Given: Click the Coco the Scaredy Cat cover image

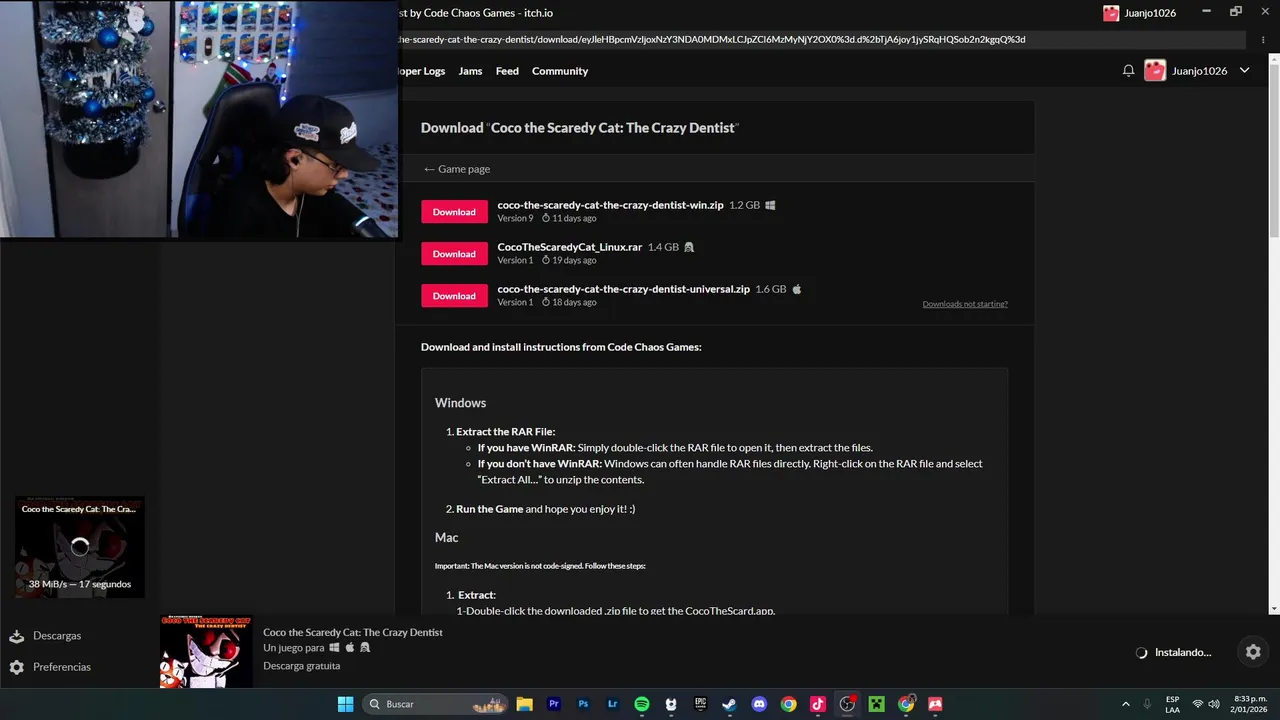Looking at the screenshot, I should (206, 652).
